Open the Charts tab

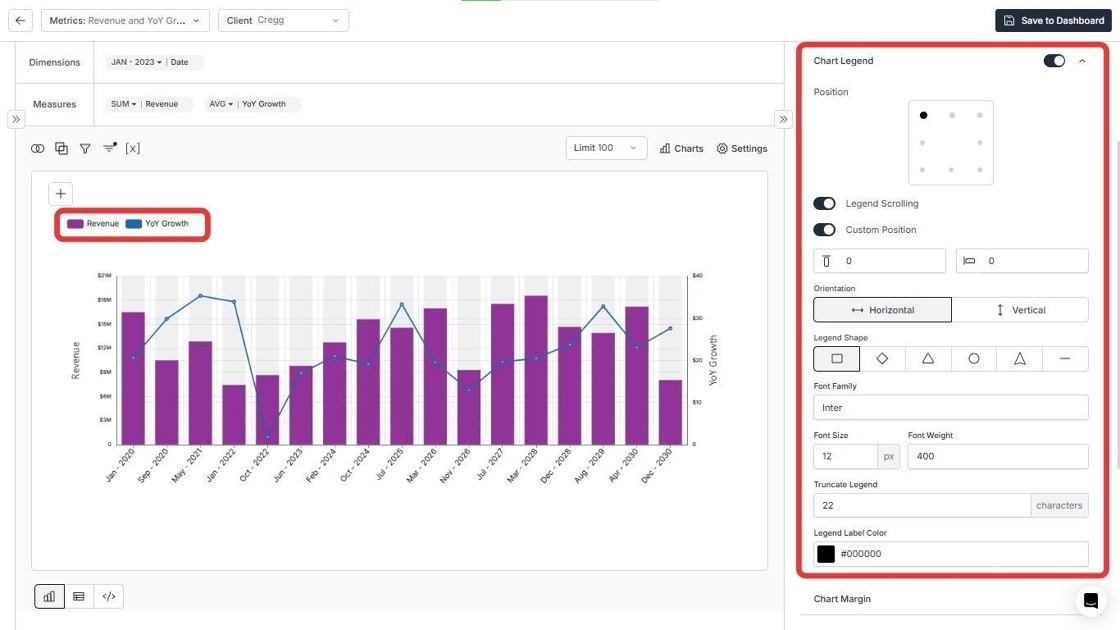(x=681, y=149)
